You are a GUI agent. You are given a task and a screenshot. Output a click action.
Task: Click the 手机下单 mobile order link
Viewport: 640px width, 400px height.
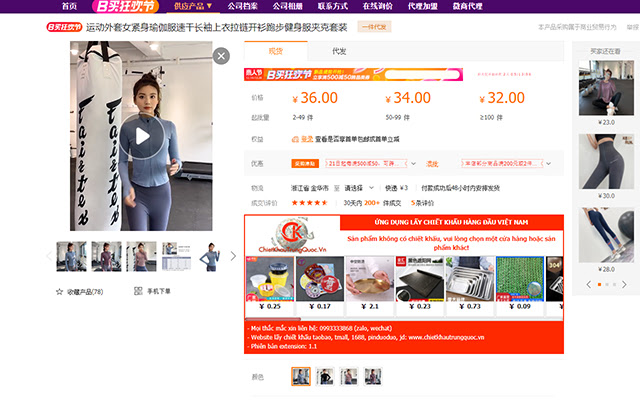[x=159, y=291]
